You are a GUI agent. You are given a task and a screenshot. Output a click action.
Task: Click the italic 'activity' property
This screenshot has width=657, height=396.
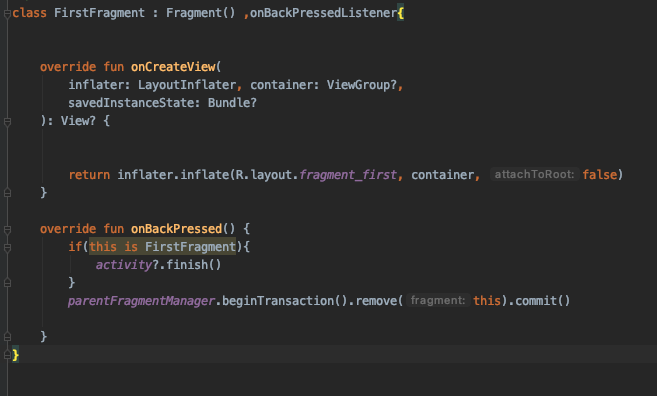tap(124, 264)
